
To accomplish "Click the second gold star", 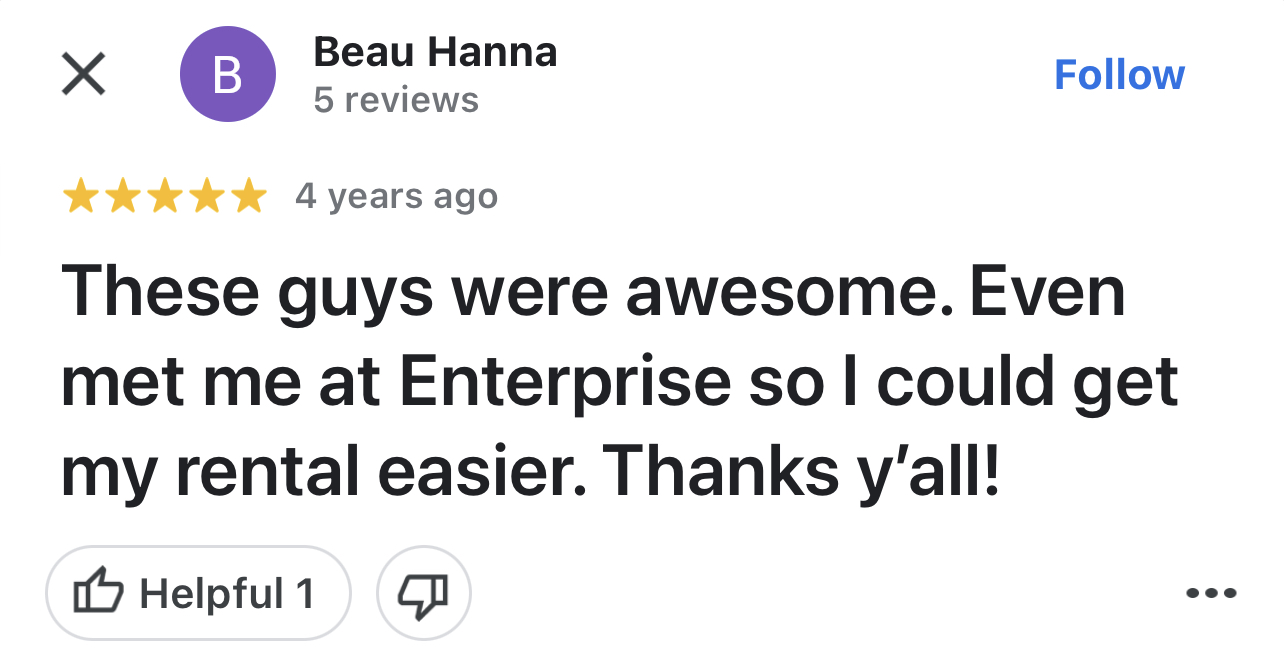I will tap(123, 197).
